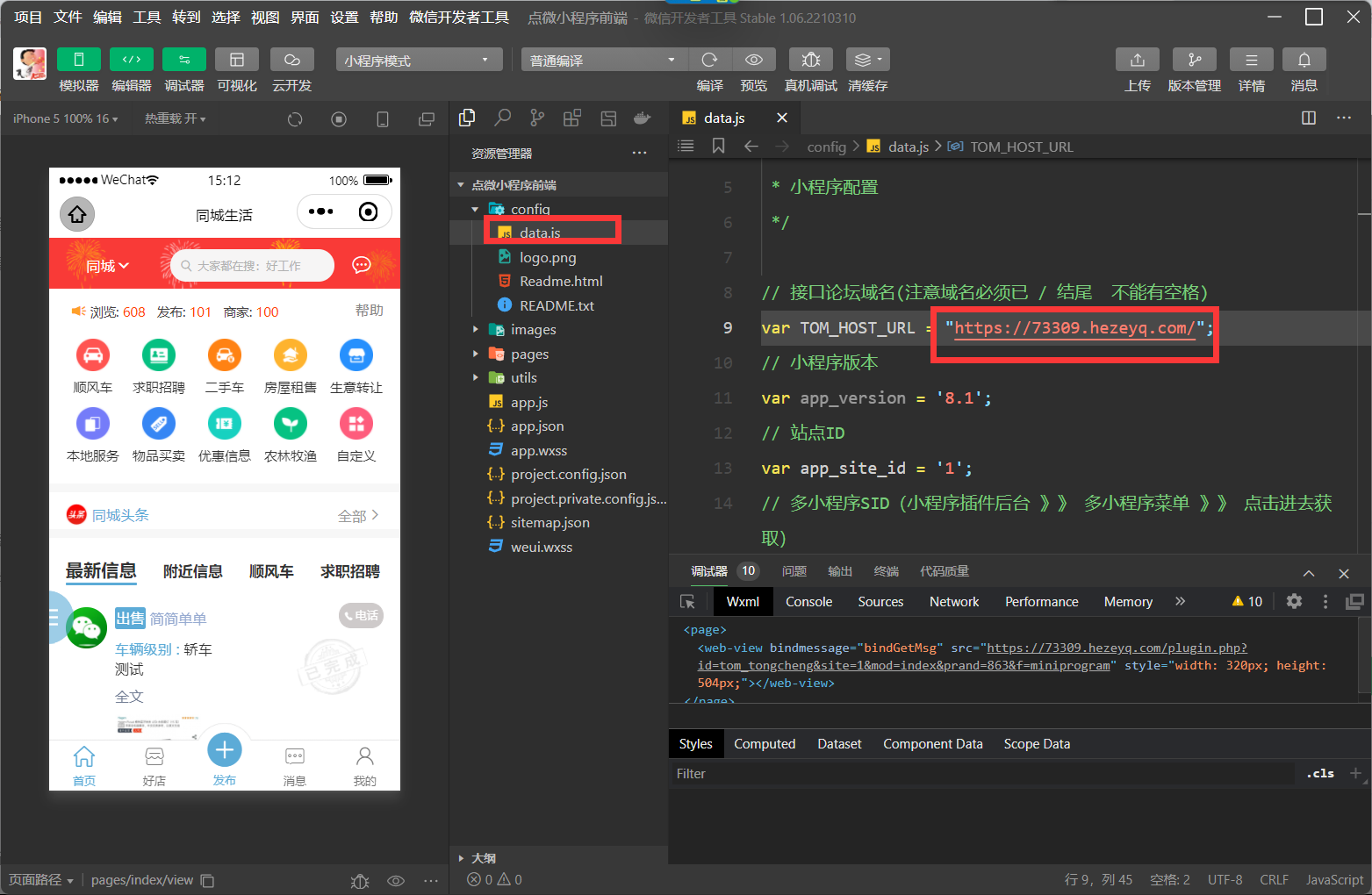This screenshot has width=1372, height=895.
Task: Open the clear cache layers dropdown
Action: (x=868, y=60)
